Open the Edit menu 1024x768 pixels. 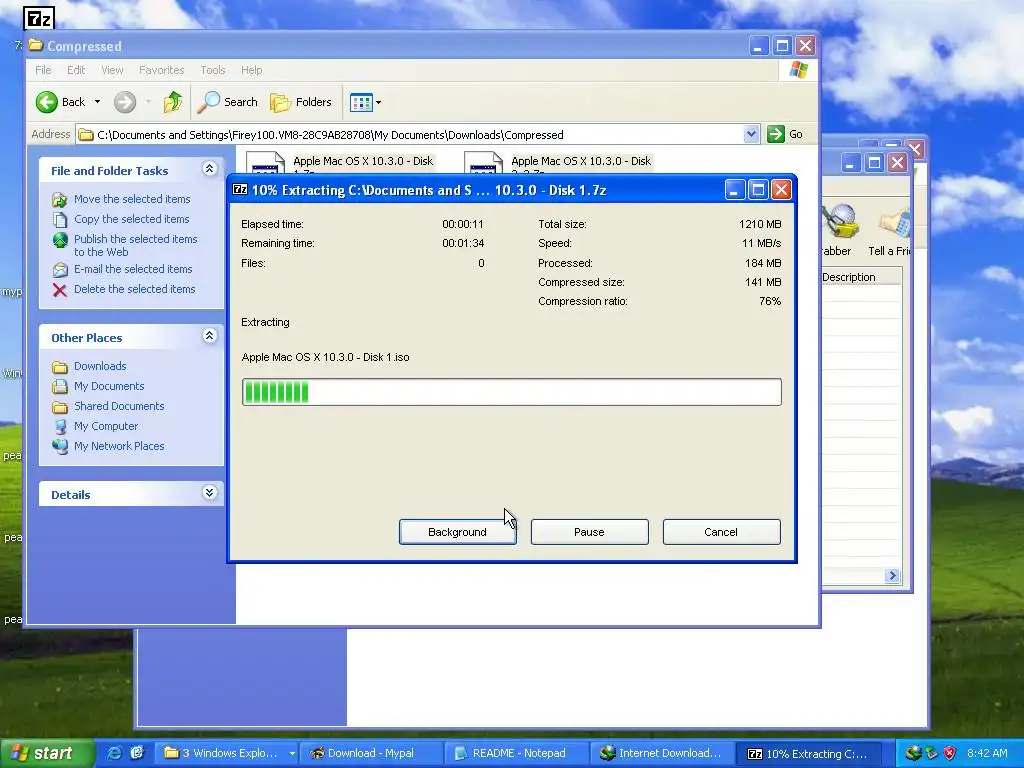pos(76,70)
